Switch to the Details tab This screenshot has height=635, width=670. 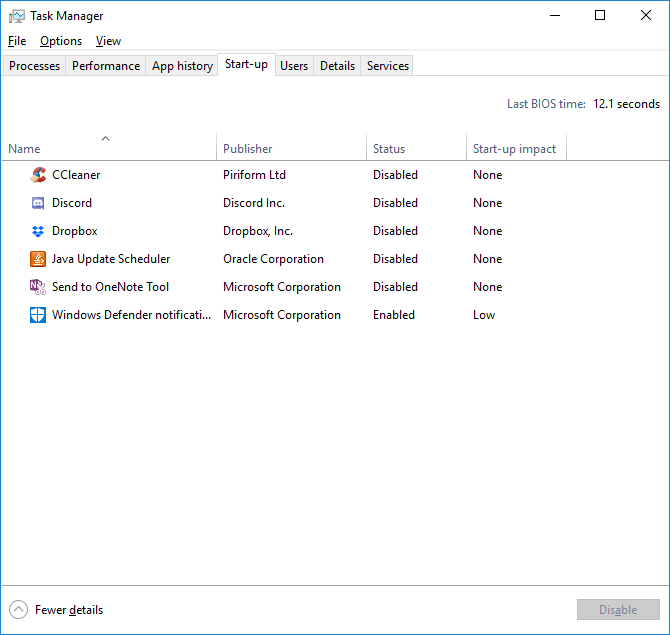coord(338,66)
